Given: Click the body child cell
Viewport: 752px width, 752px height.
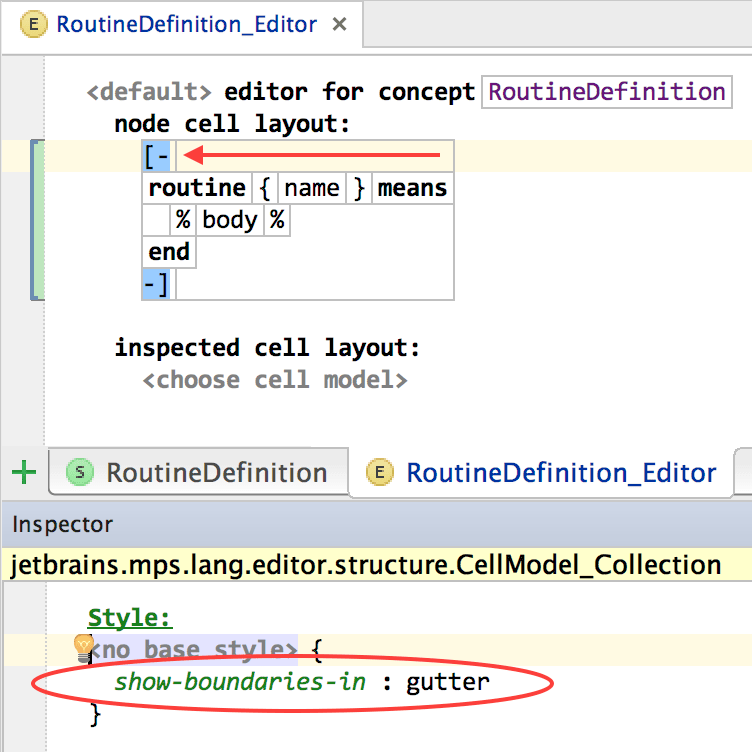Looking at the screenshot, I should [x=229, y=221].
